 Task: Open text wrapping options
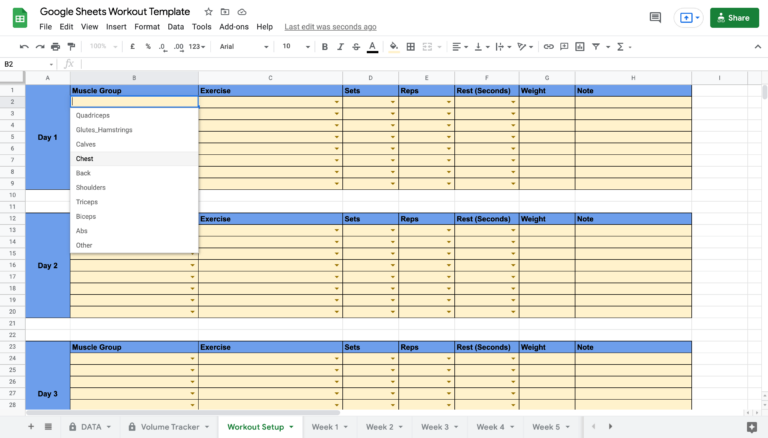click(x=503, y=47)
